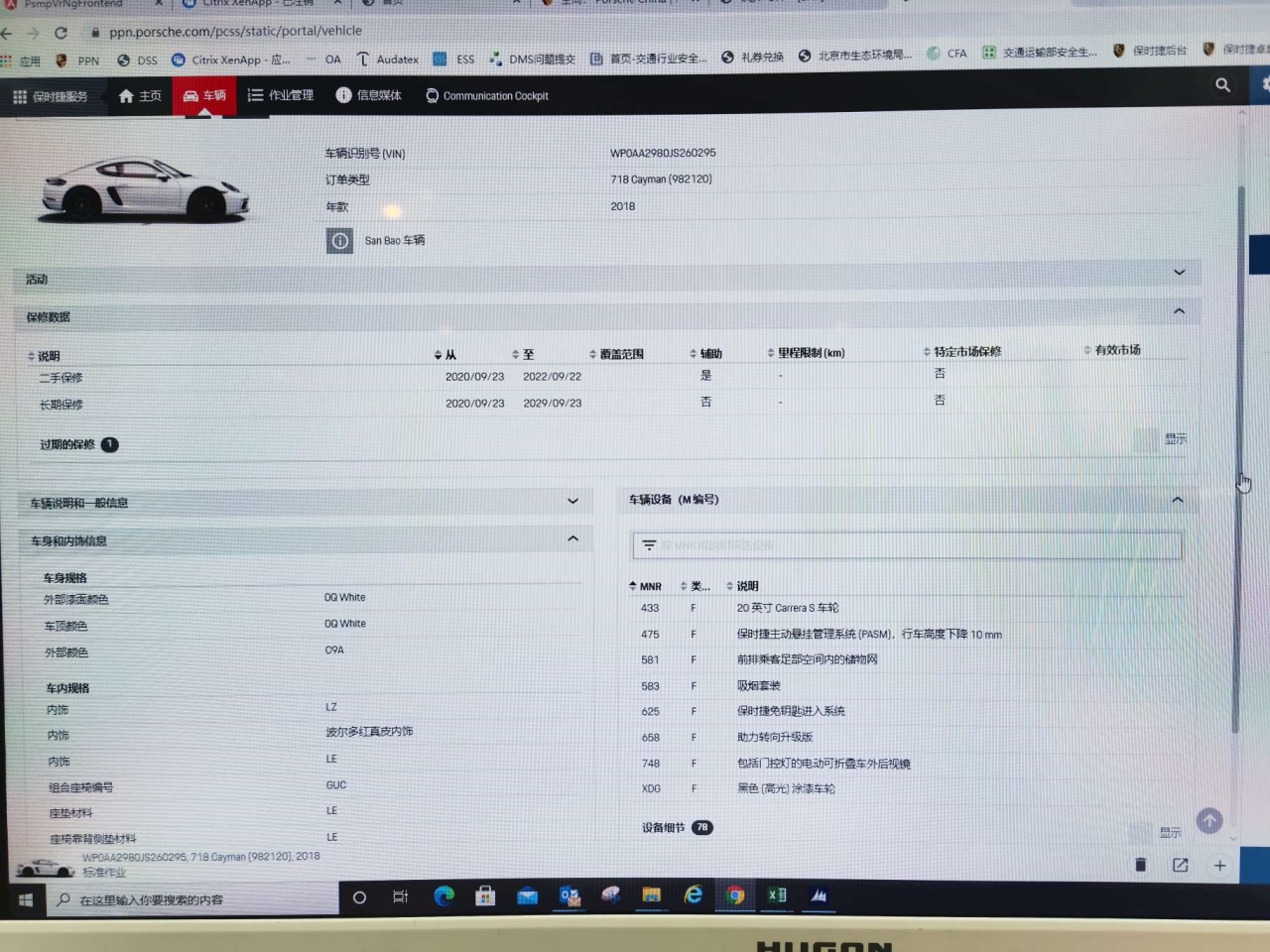Open the DSS bookmark
Viewport: 1270px width, 952px height.
tap(137, 60)
